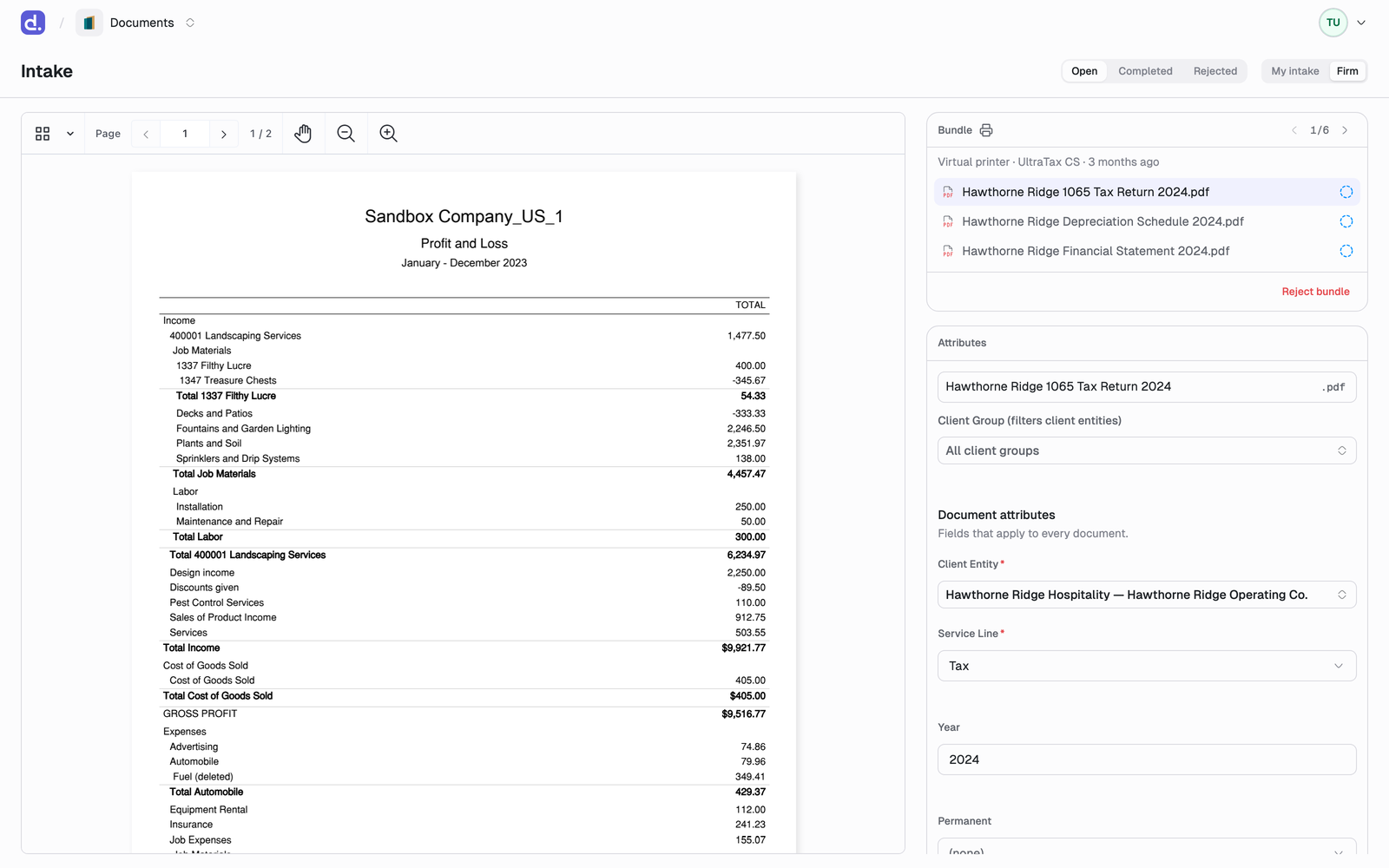Viewport: 1389px width, 868px height.
Task: Select Hawthorne Ridge 1065 Tax Return 2024.pdf
Action: tap(1147, 192)
